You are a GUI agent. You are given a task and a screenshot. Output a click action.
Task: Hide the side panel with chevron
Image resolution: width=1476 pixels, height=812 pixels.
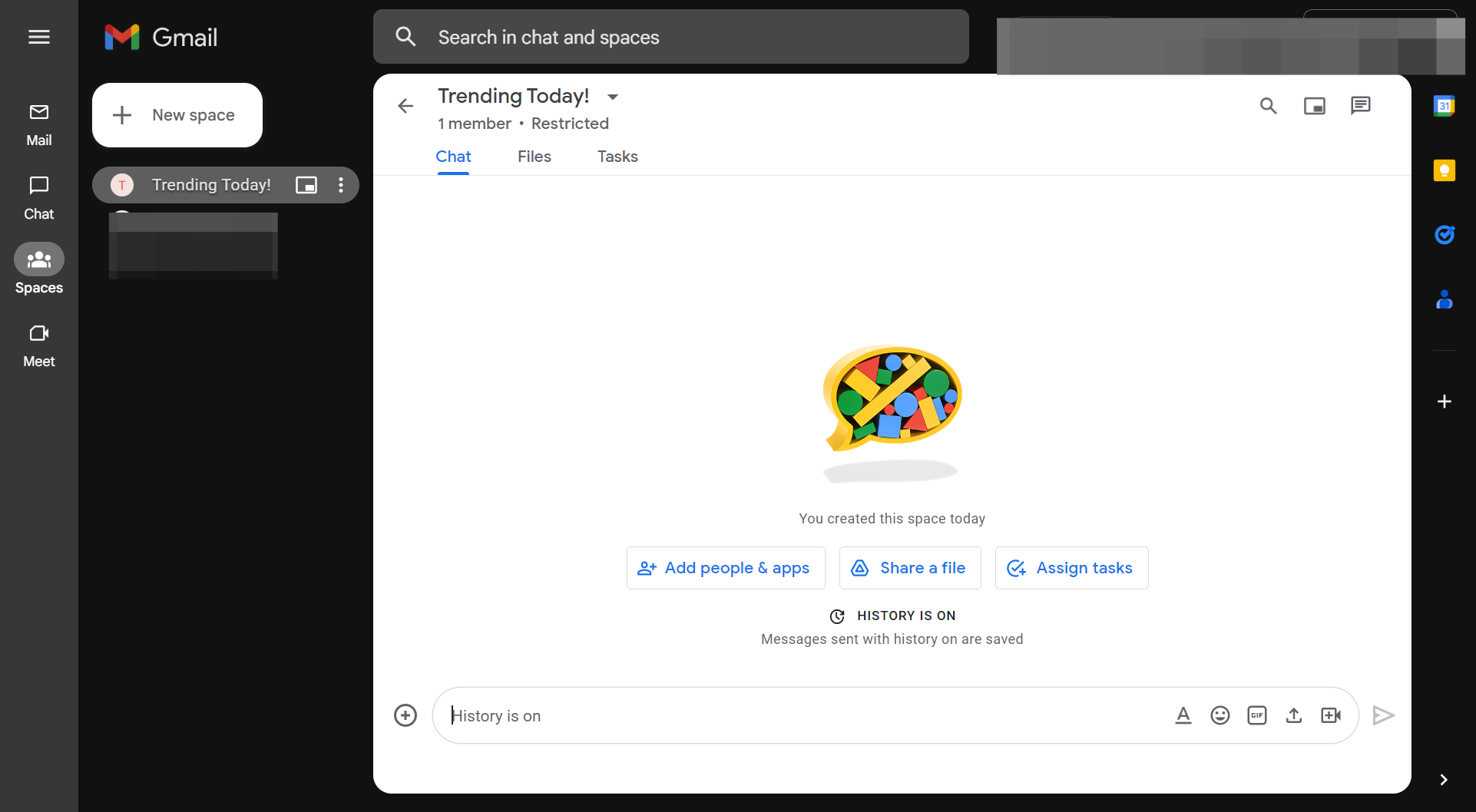pyautogui.click(x=1444, y=780)
